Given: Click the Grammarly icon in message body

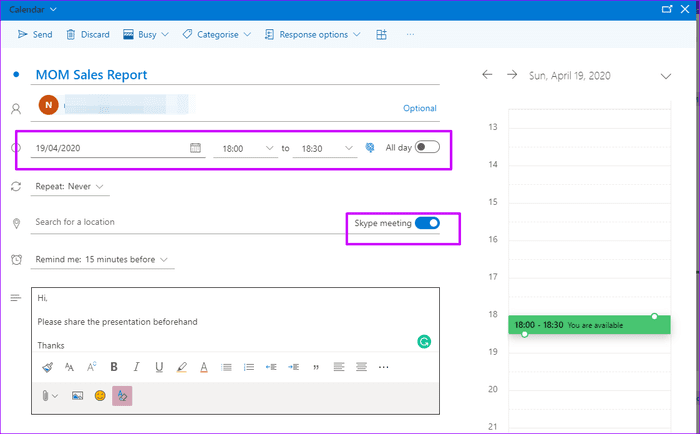Looking at the screenshot, I should click(424, 342).
